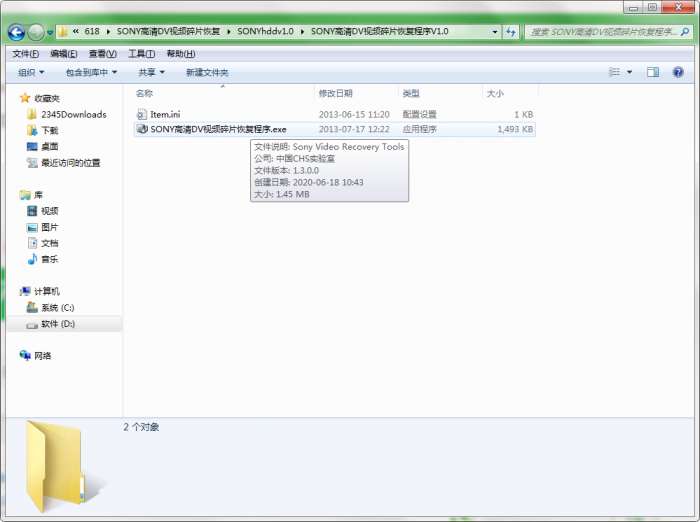Open the 音乐 library
The image size is (700, 522).
click(x=50, y=259)
